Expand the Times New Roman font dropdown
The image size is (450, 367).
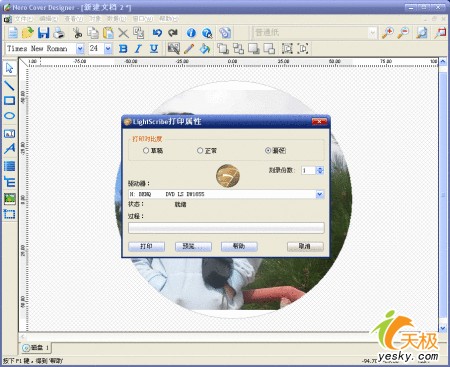click(80, 49)
